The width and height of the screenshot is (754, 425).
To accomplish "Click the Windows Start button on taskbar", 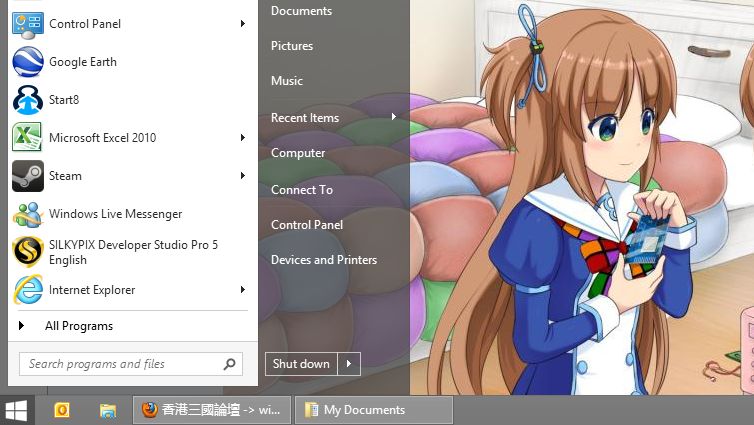I will (x=16, y=411).
